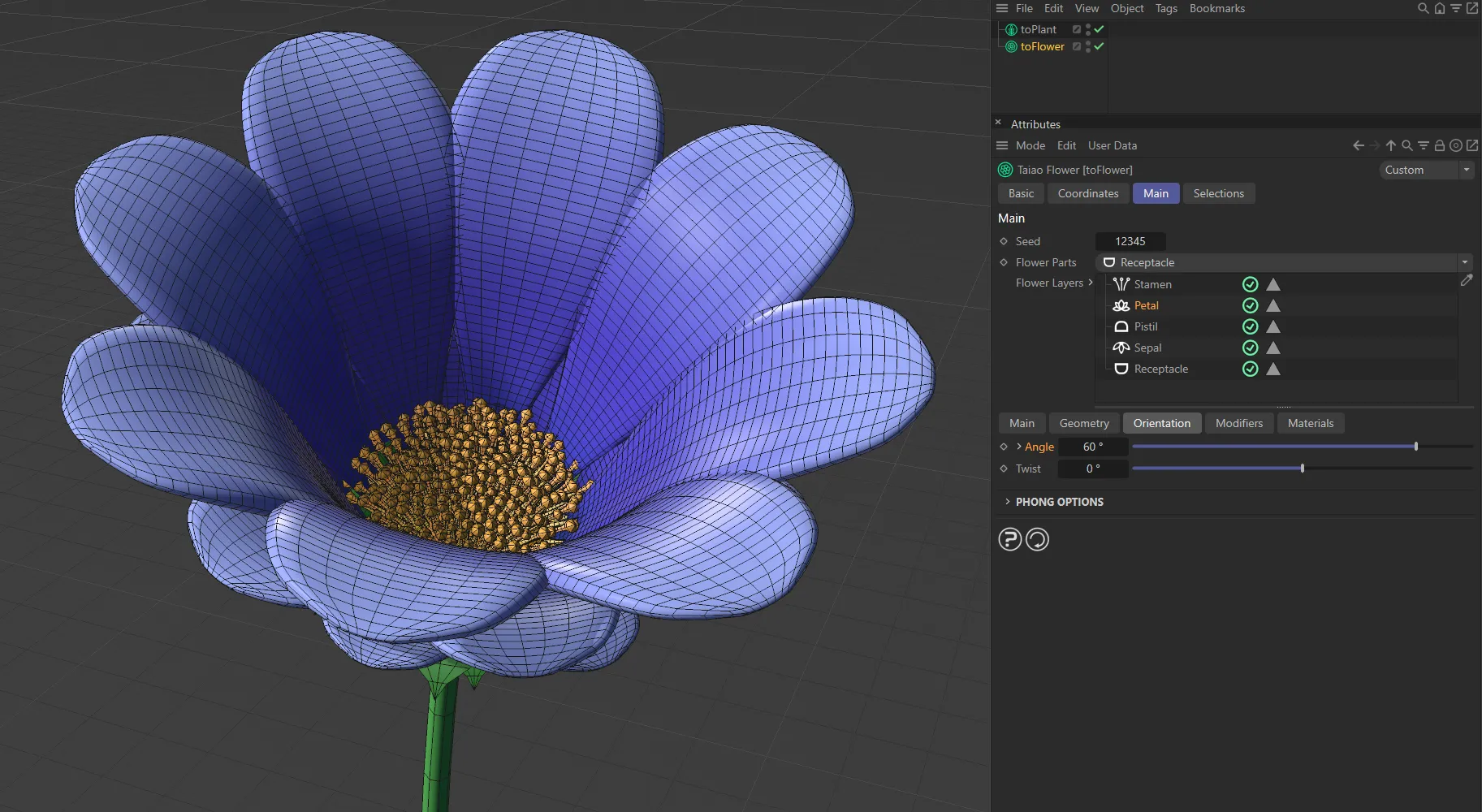The height and width of the screenshot is (812, 1482).
Task: Click the Pistil layer icon
Action: tap(1121, 326)
